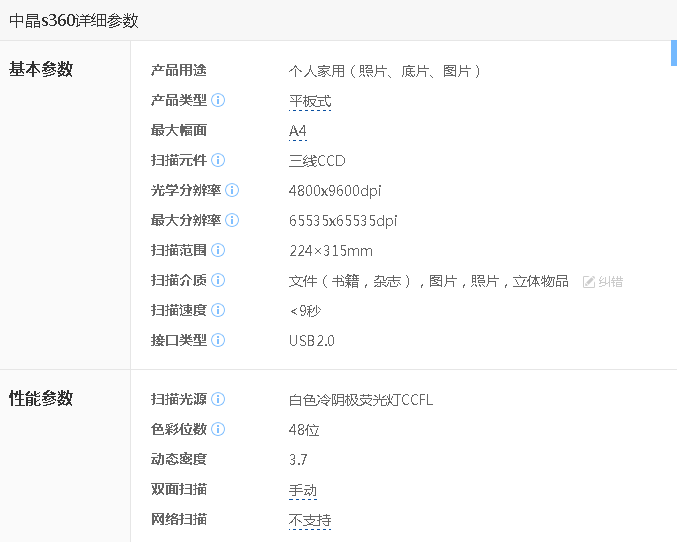Click info icon next to 接口类型
This screenshot has width=677, height=542.
click(218, 340)
